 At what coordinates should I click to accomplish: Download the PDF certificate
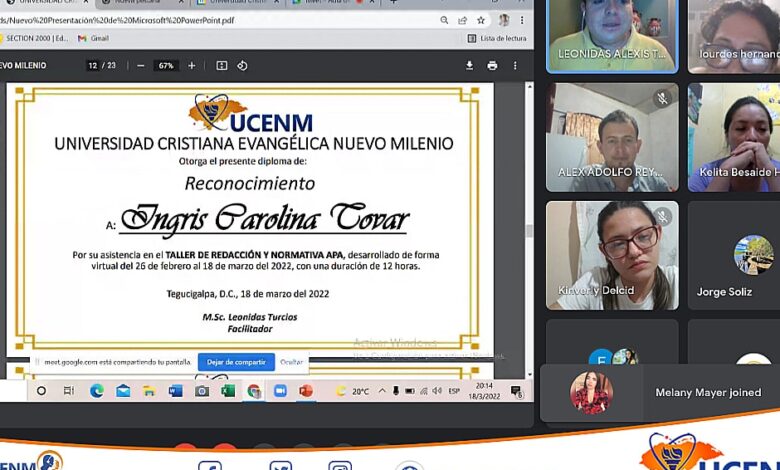tap(469, 65)
